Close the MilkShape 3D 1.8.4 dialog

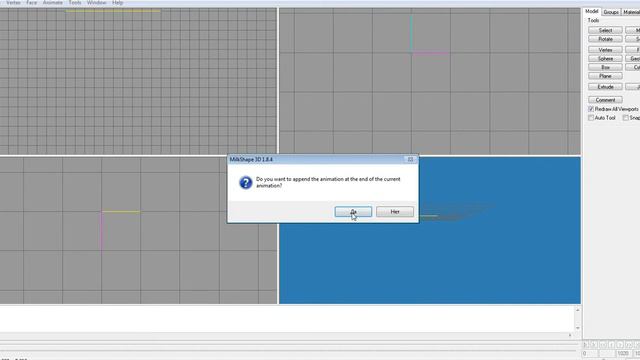411,159
